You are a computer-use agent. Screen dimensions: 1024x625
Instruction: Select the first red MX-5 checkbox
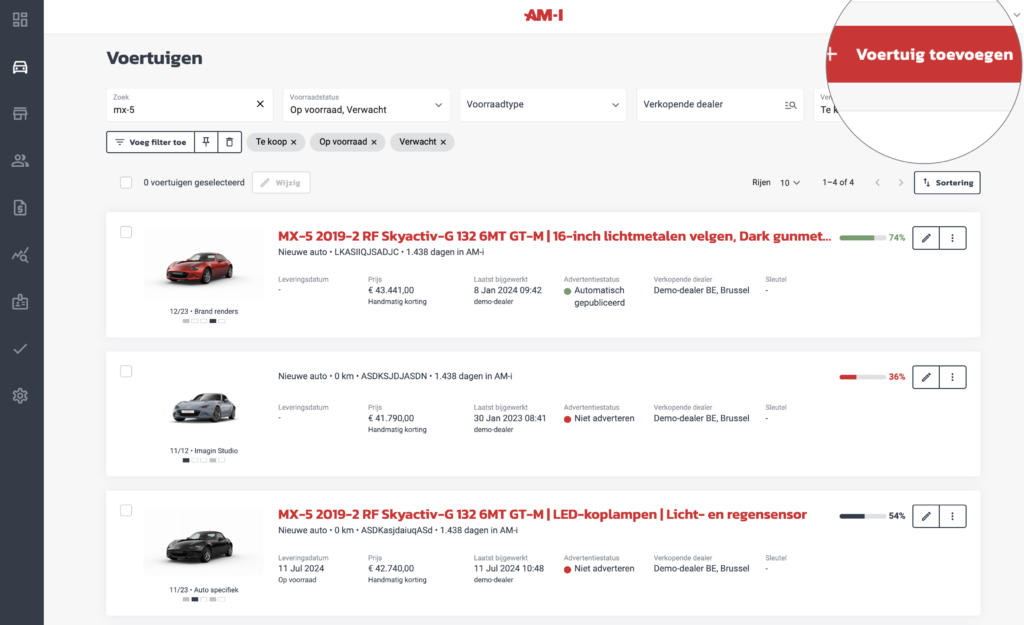[126, 232]
